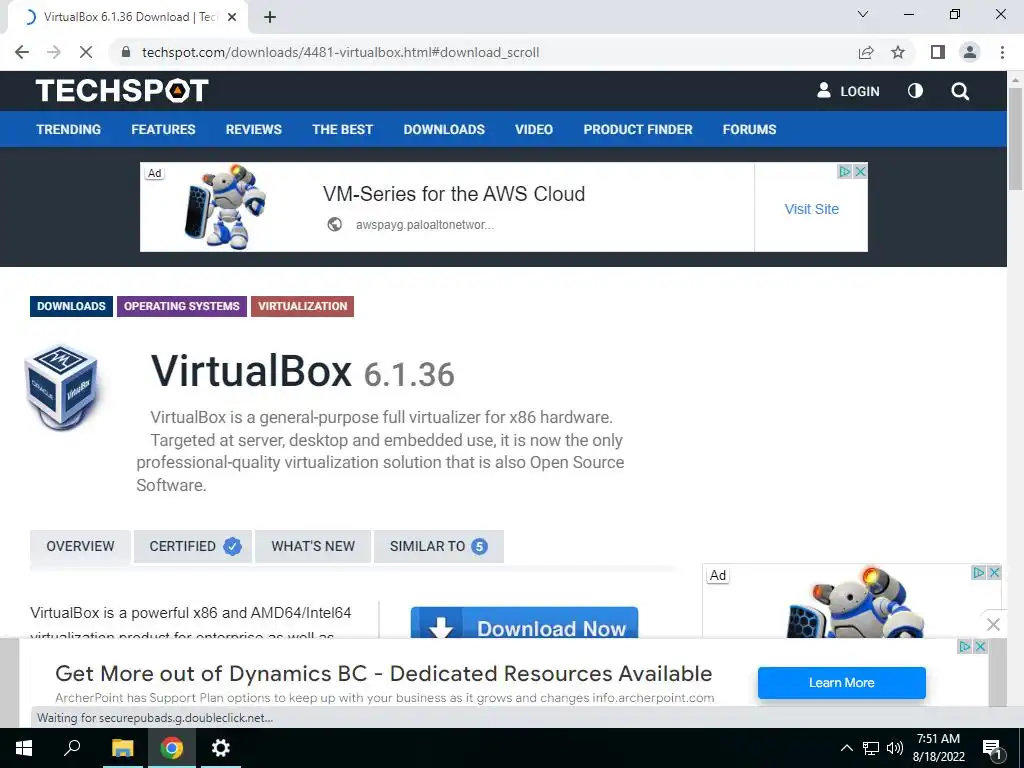Show hidden system tray icons
The height and width of the screenshot is (768, 1024).
click(x=846, y=748)
